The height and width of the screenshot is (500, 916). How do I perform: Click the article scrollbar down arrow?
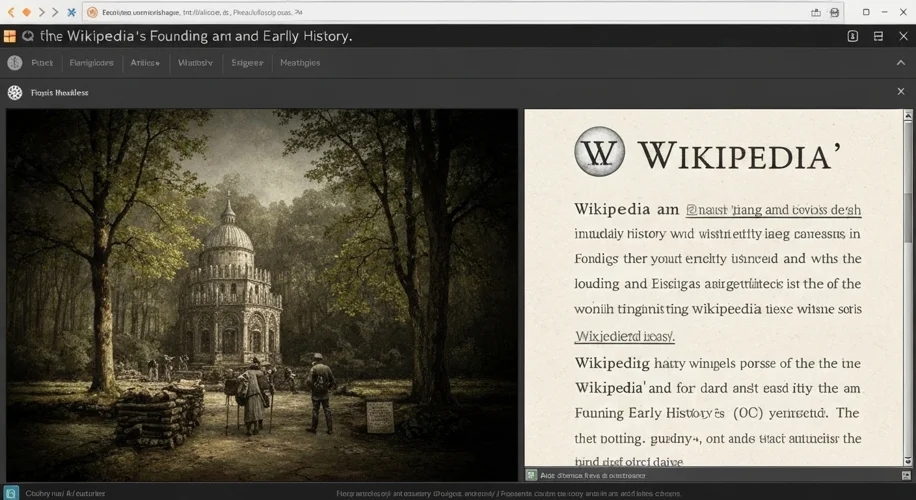(908, 461)
